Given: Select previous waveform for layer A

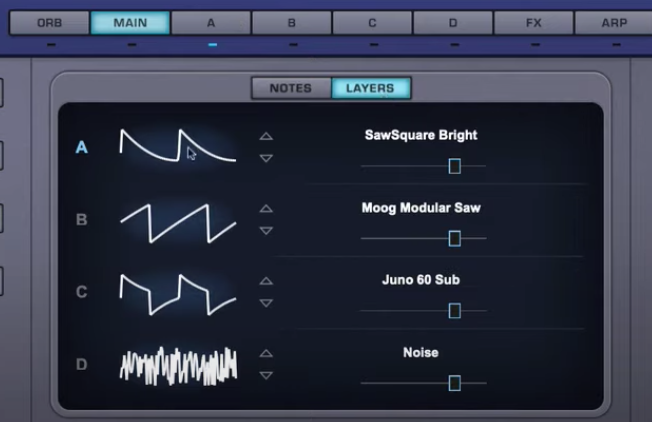Looking at the screenshot, I should click(266, 136).
